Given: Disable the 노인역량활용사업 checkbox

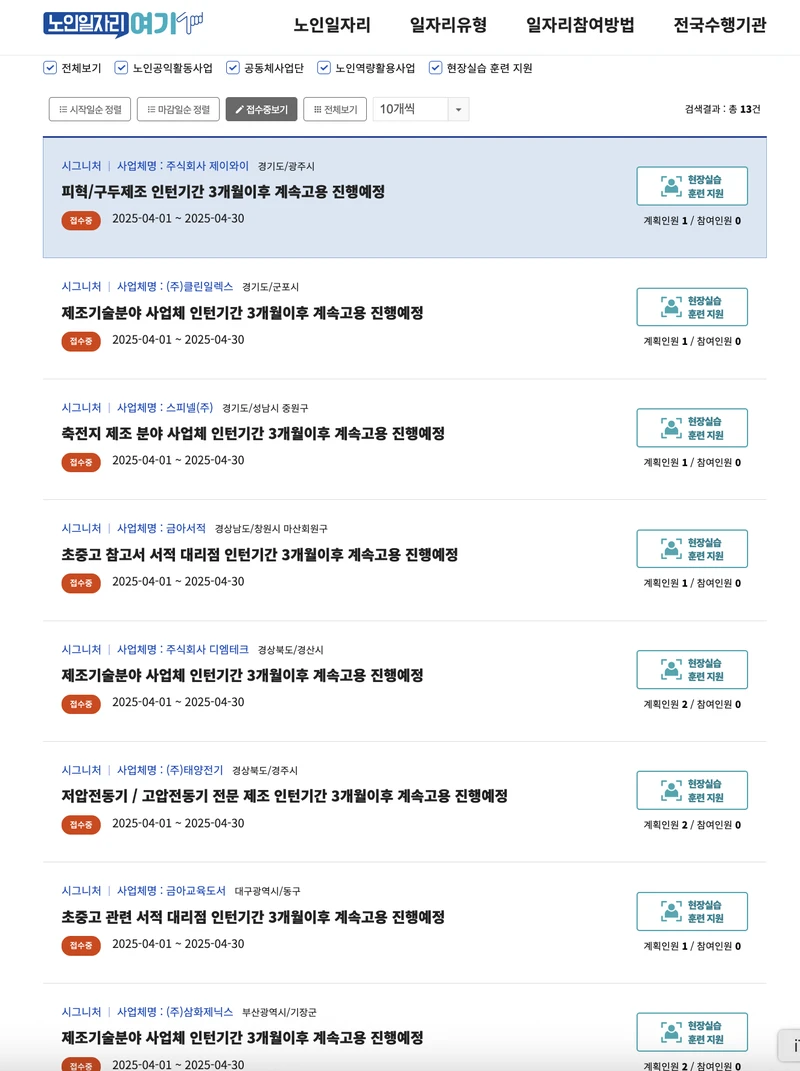Looking at the screenshot, I should pyautogui.click(x=323, y=68).
